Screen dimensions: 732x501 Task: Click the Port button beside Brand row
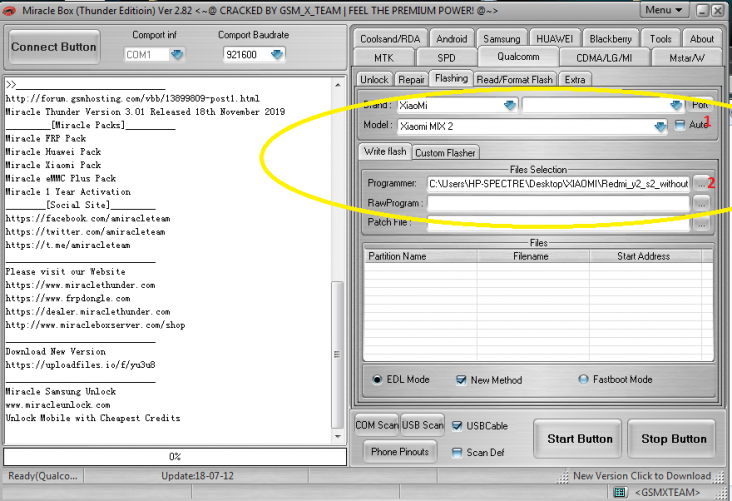click(x=700, y=105)
